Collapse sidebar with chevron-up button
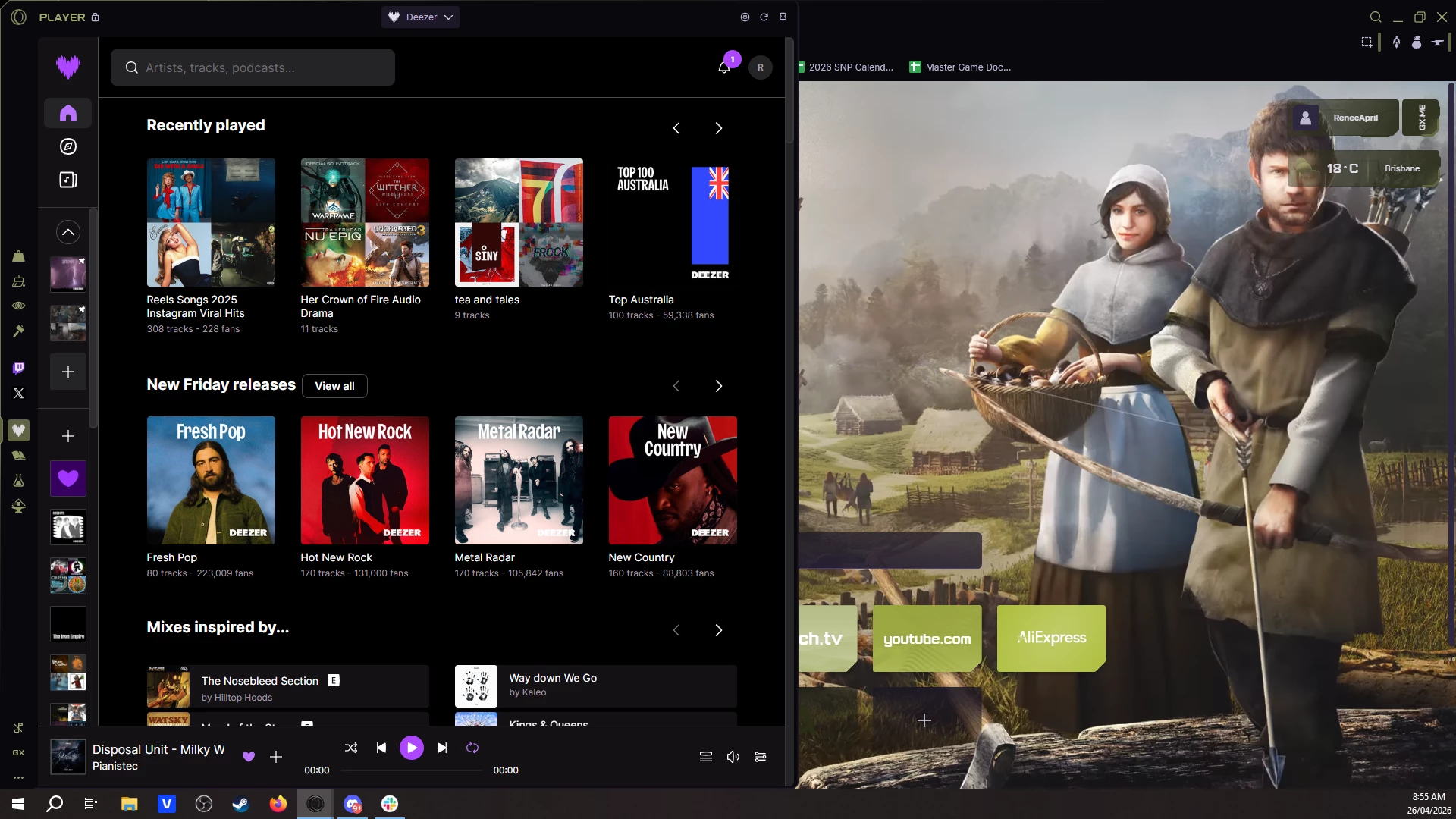Image resolution: width=1456 pixels, height=819 pixels. coord(68,232)
